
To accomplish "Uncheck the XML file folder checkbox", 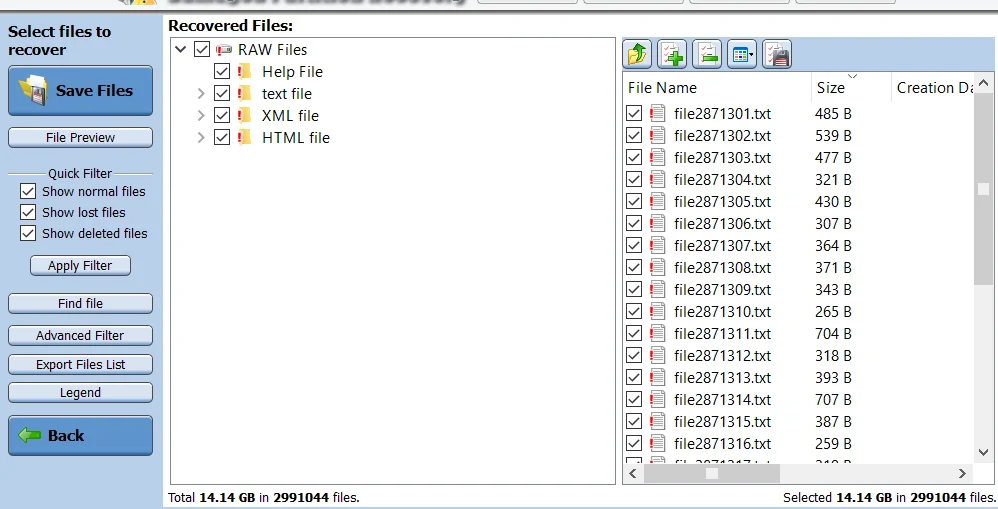I will point(221,115).
